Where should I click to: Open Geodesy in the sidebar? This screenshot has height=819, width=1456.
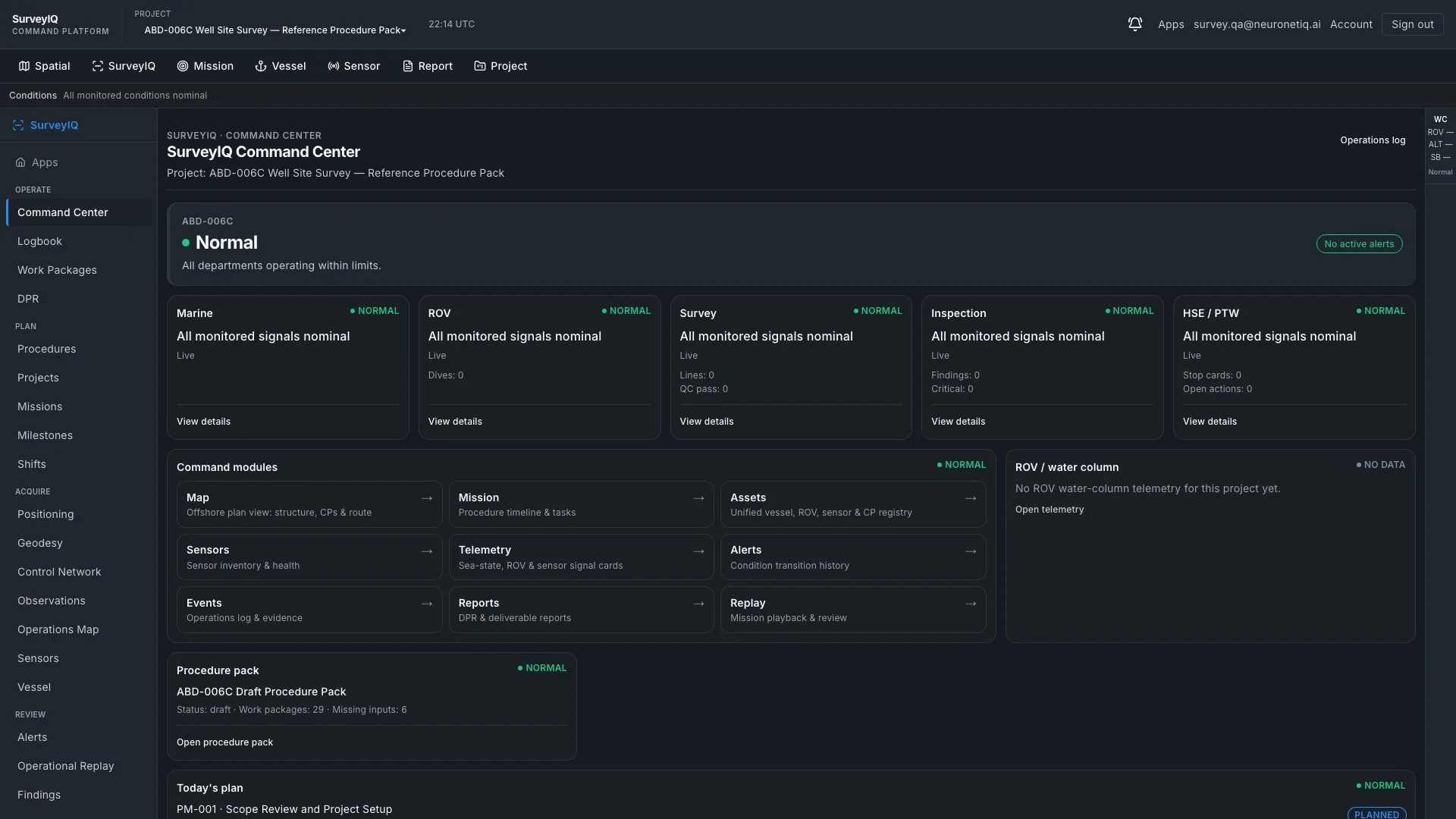(x=79, y=543)
